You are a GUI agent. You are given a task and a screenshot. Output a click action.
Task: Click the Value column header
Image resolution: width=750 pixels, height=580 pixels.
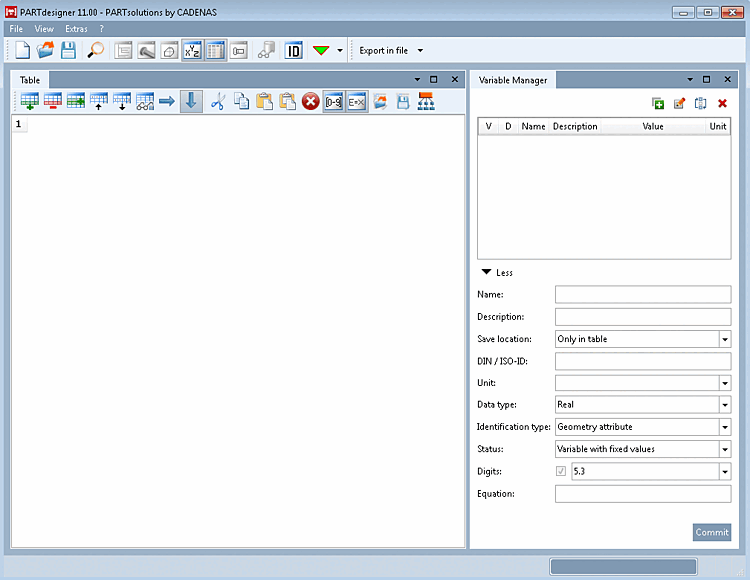652,126
